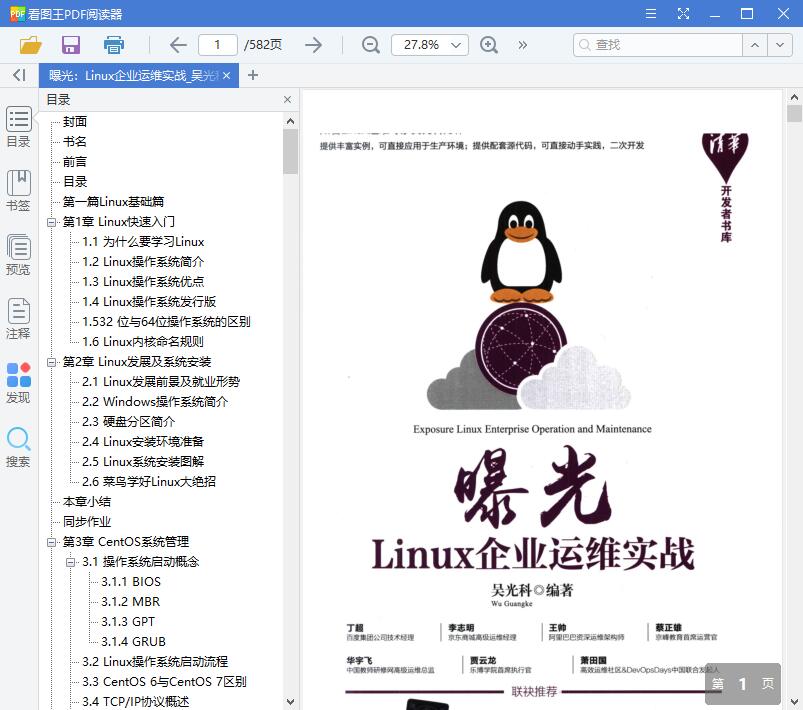
Task: Open section 3.1.1 BIOS
Action: [x=131, y=581]
